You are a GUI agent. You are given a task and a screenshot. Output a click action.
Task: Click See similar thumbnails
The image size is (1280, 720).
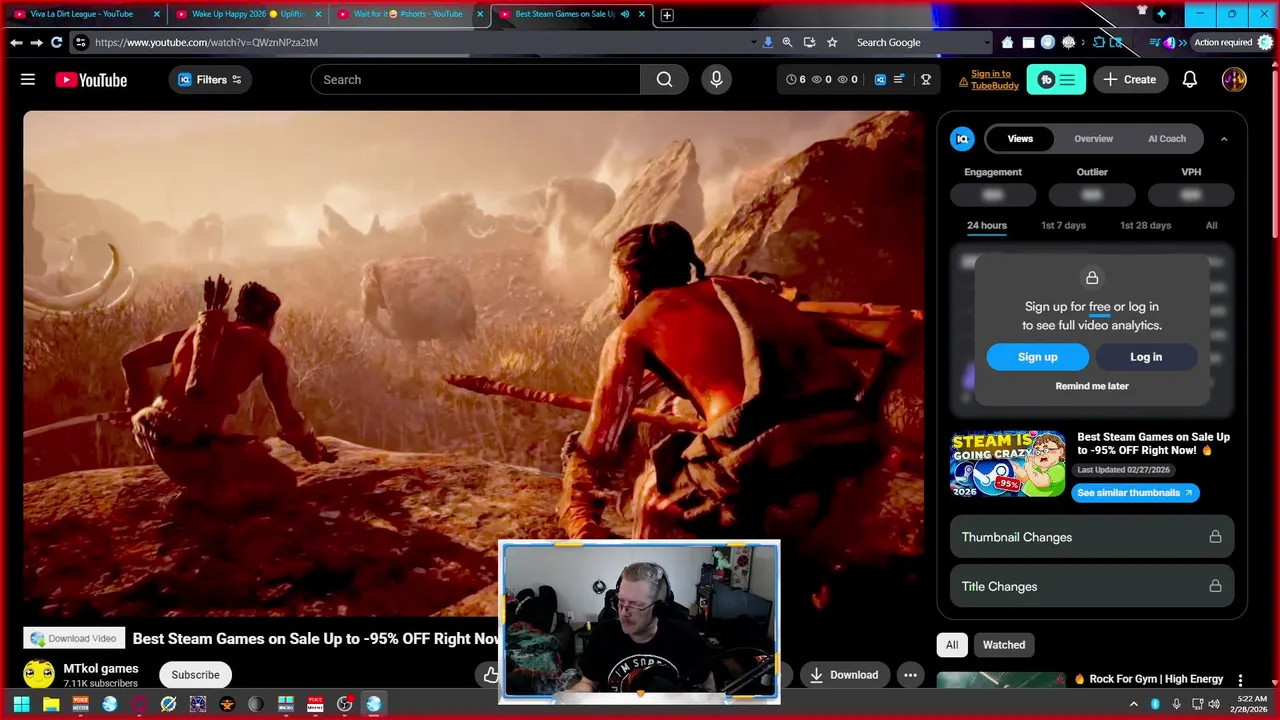tap(1135, 493)
